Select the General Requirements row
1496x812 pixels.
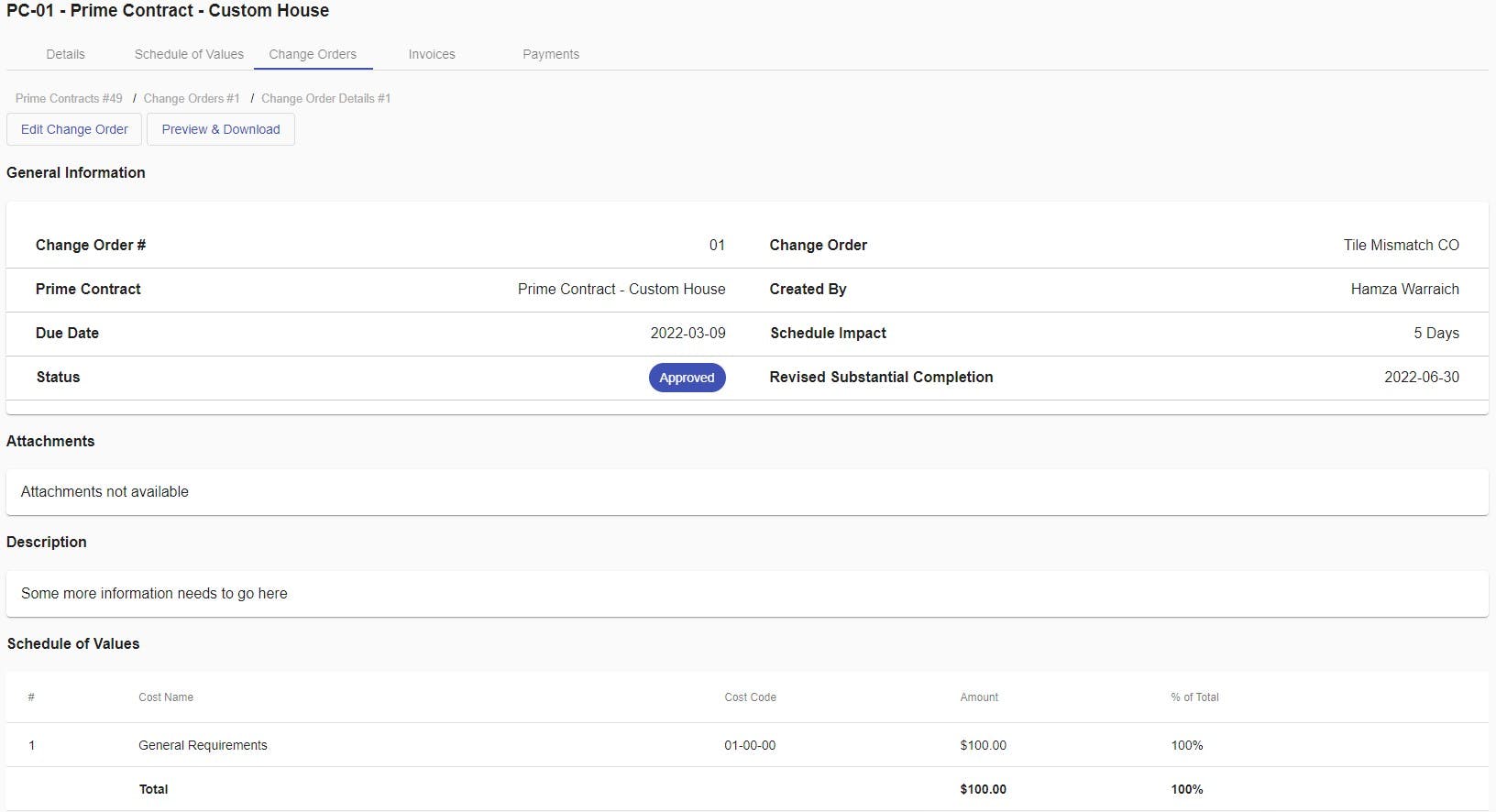tap(203, 745)
